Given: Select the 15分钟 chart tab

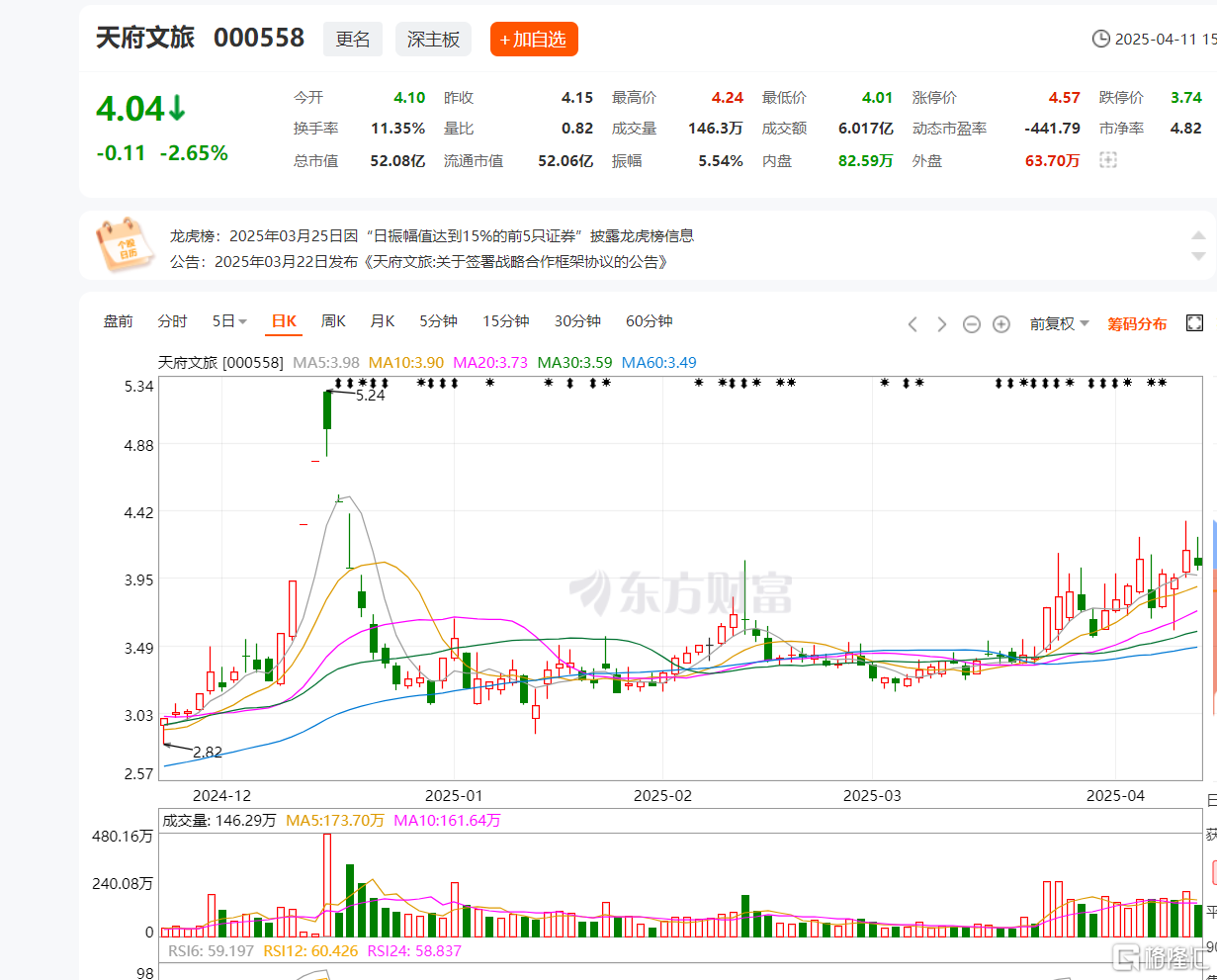Looking at the screenshot, I should click(506, 321).
